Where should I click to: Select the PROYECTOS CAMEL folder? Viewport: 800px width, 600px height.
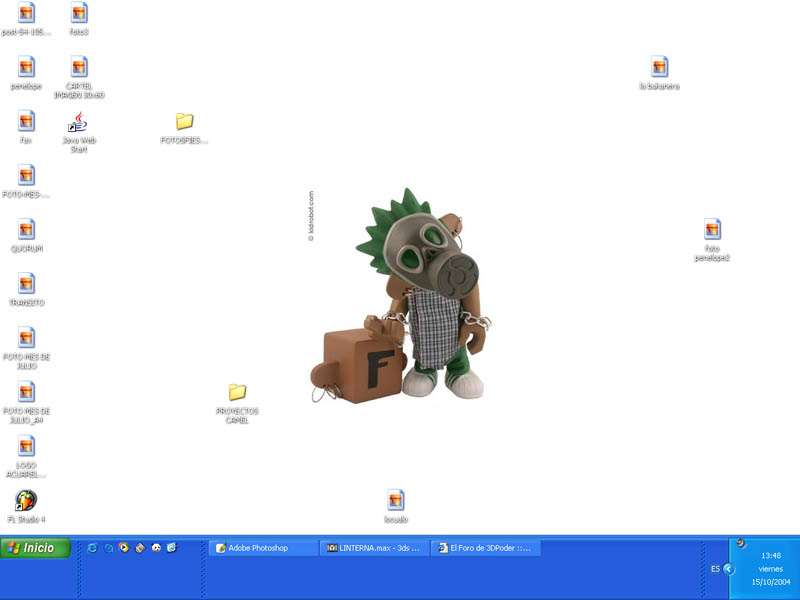[237, 404]
